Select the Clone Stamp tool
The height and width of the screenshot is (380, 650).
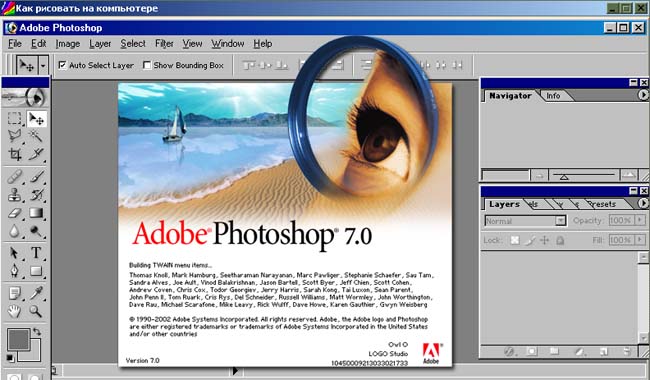(15, 195)
